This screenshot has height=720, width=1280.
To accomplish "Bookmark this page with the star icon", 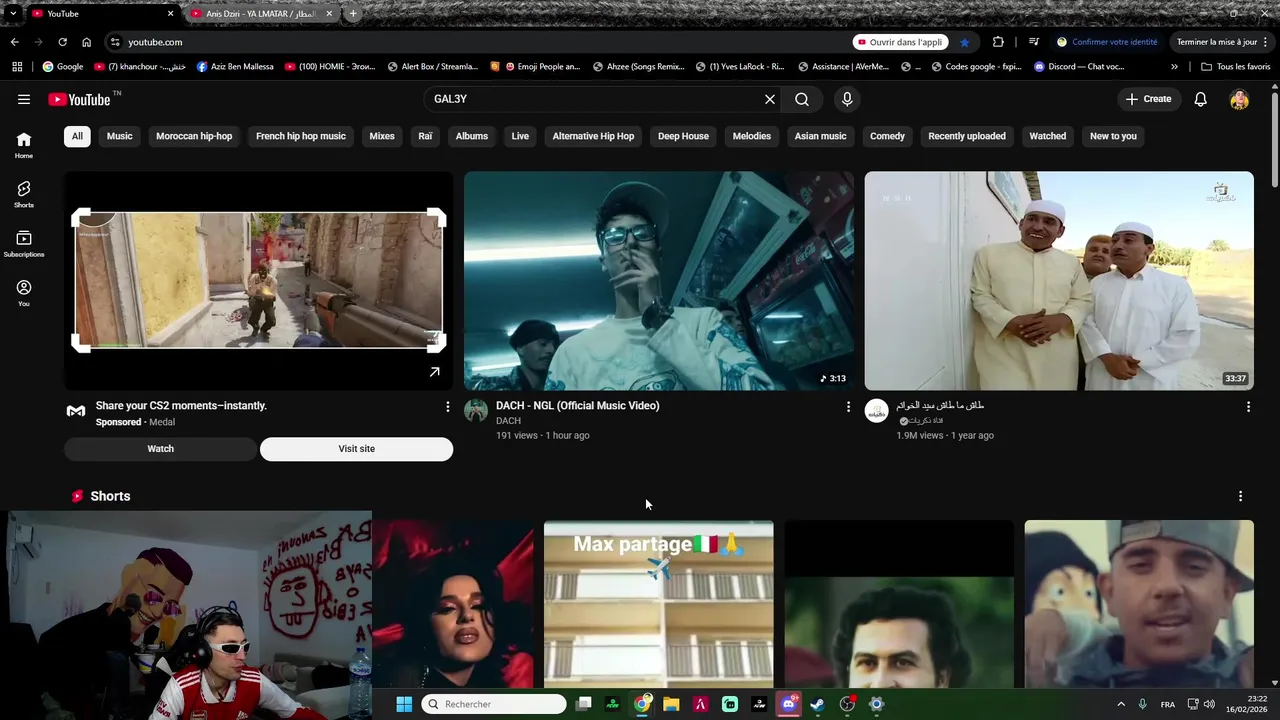I will (x=964, y=42).
